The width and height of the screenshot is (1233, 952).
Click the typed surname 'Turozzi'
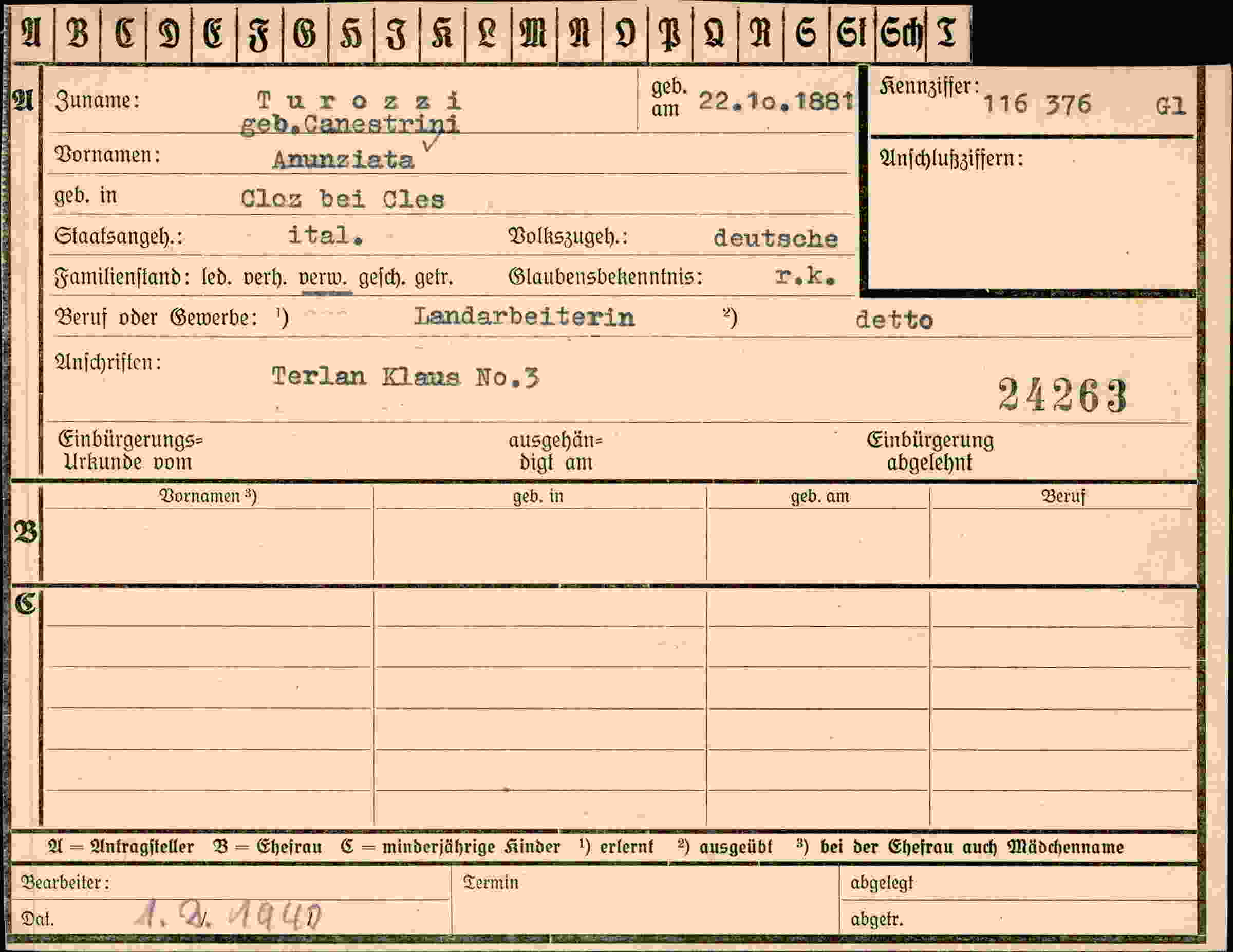(x=360, y=102)
